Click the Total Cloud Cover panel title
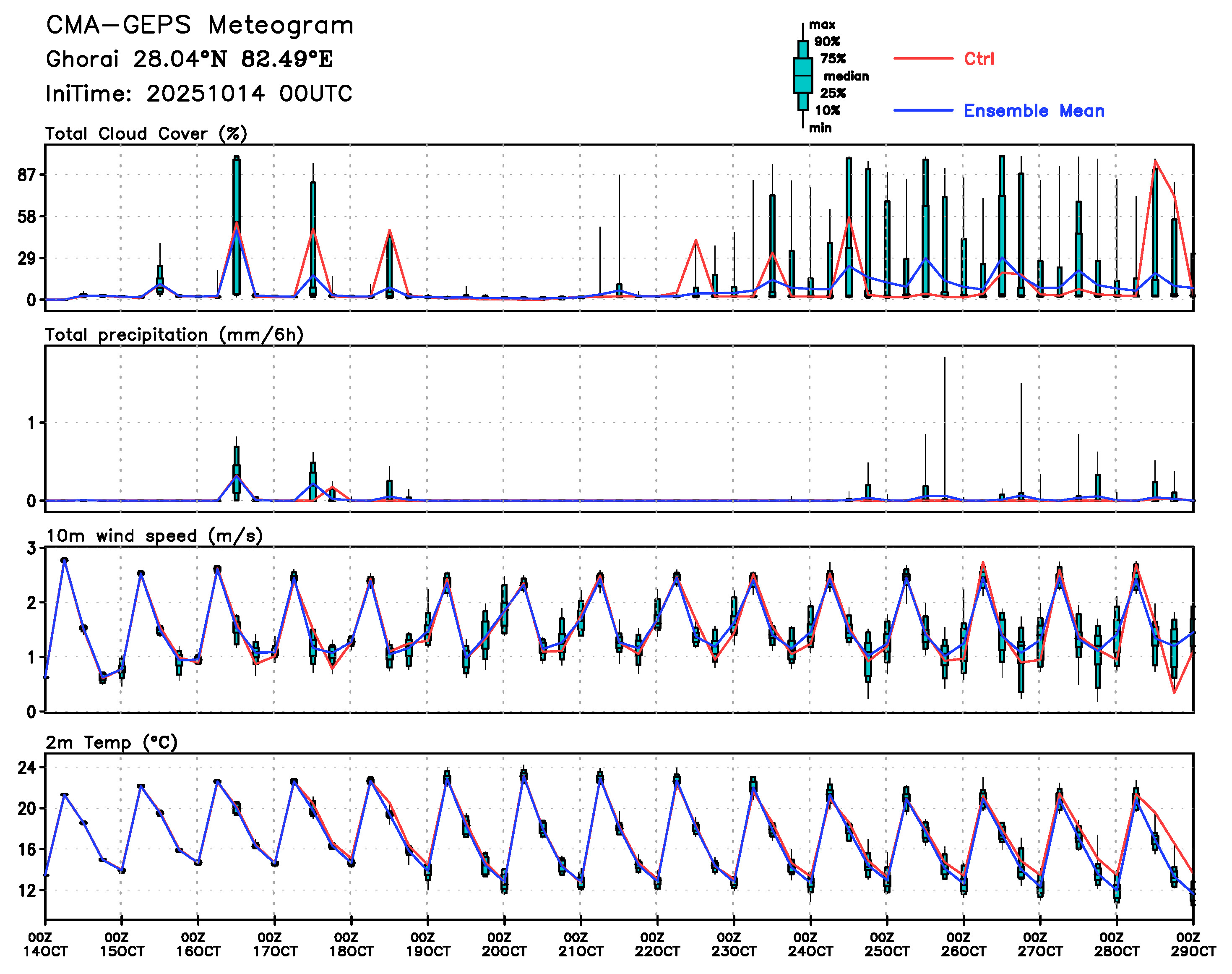Viewport: 1232px width, 974px height. click(146, 134)
